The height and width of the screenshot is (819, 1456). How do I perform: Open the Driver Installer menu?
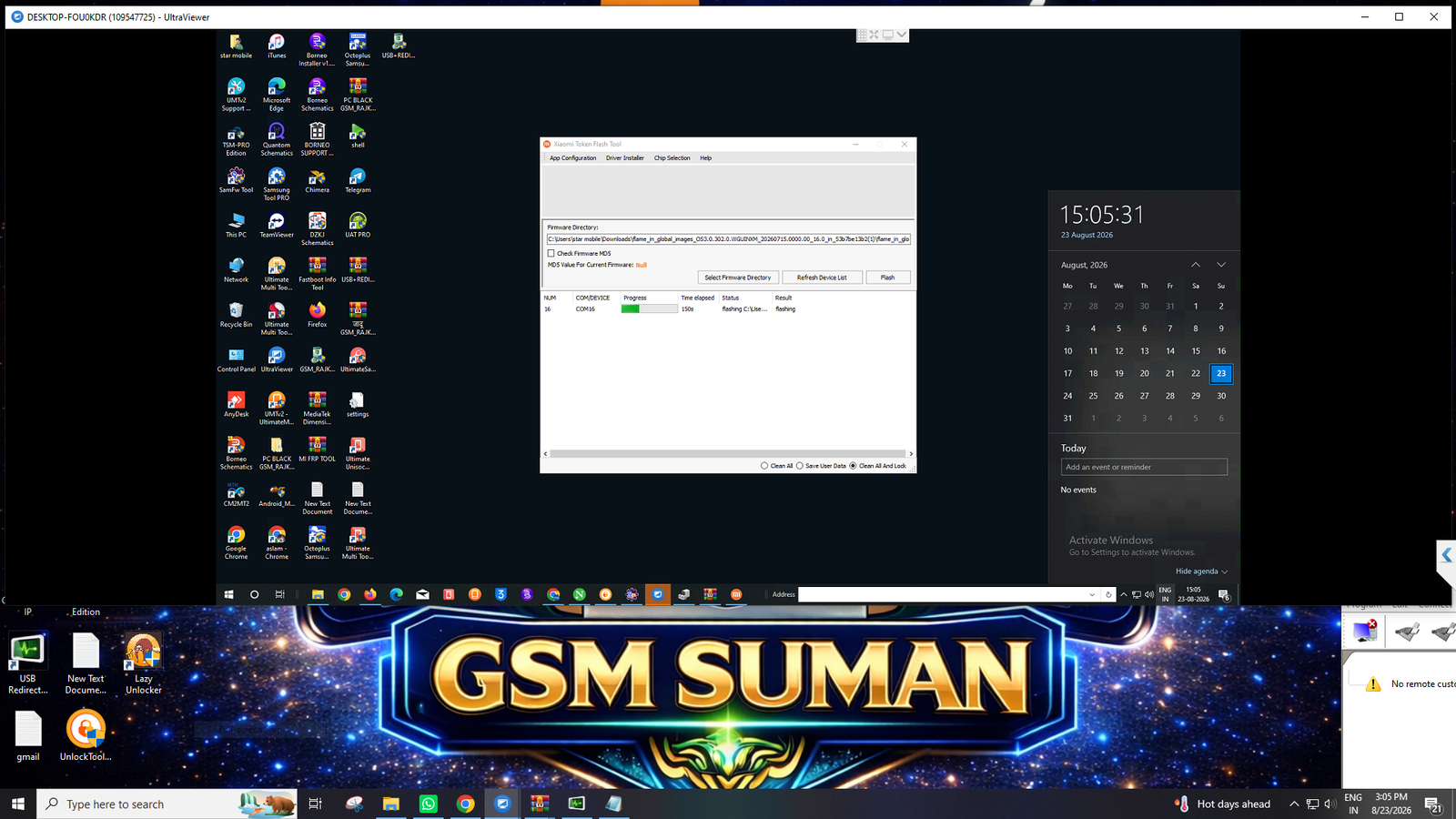point(625,158)
